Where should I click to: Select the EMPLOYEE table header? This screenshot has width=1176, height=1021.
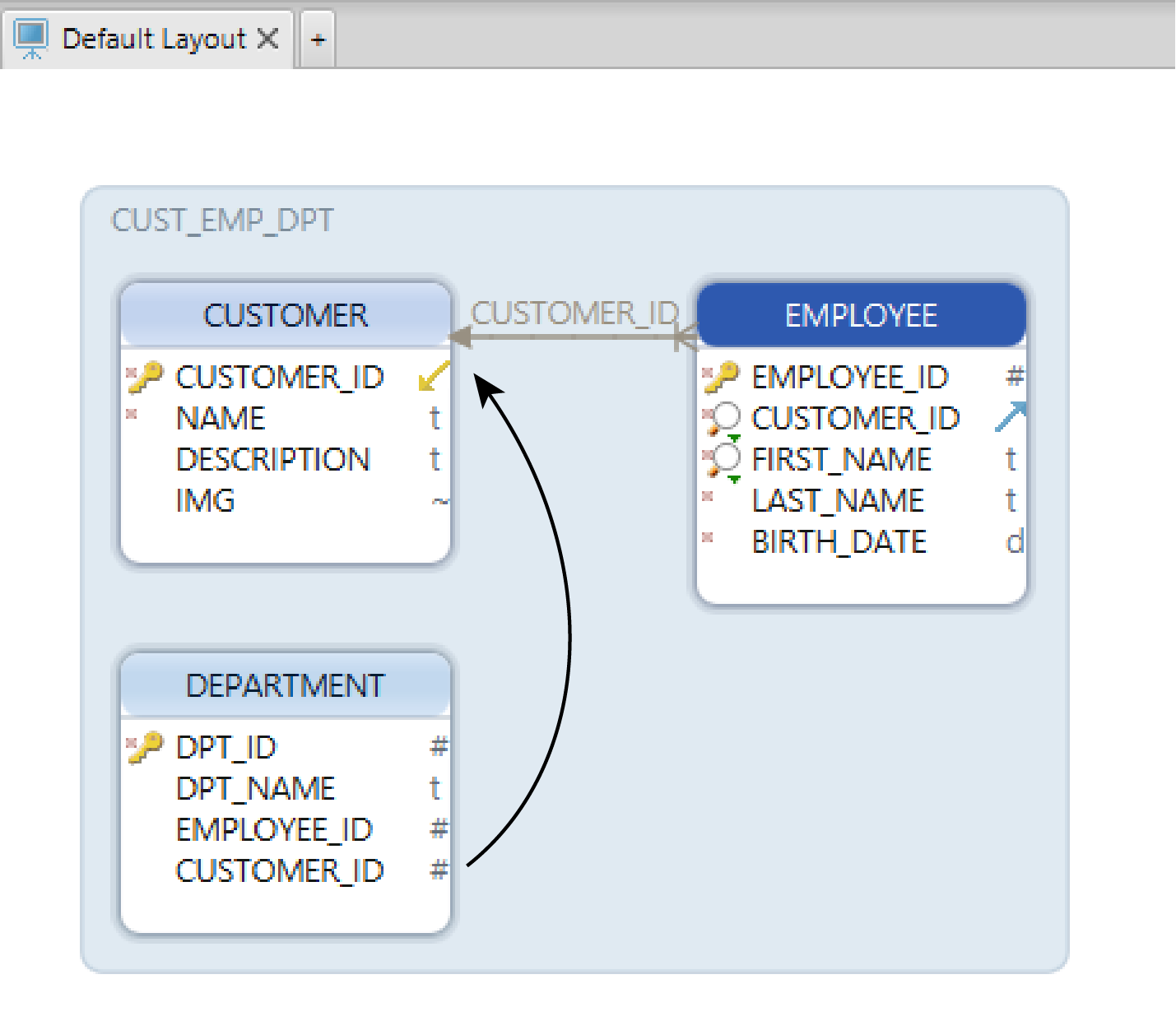point(861,315)
